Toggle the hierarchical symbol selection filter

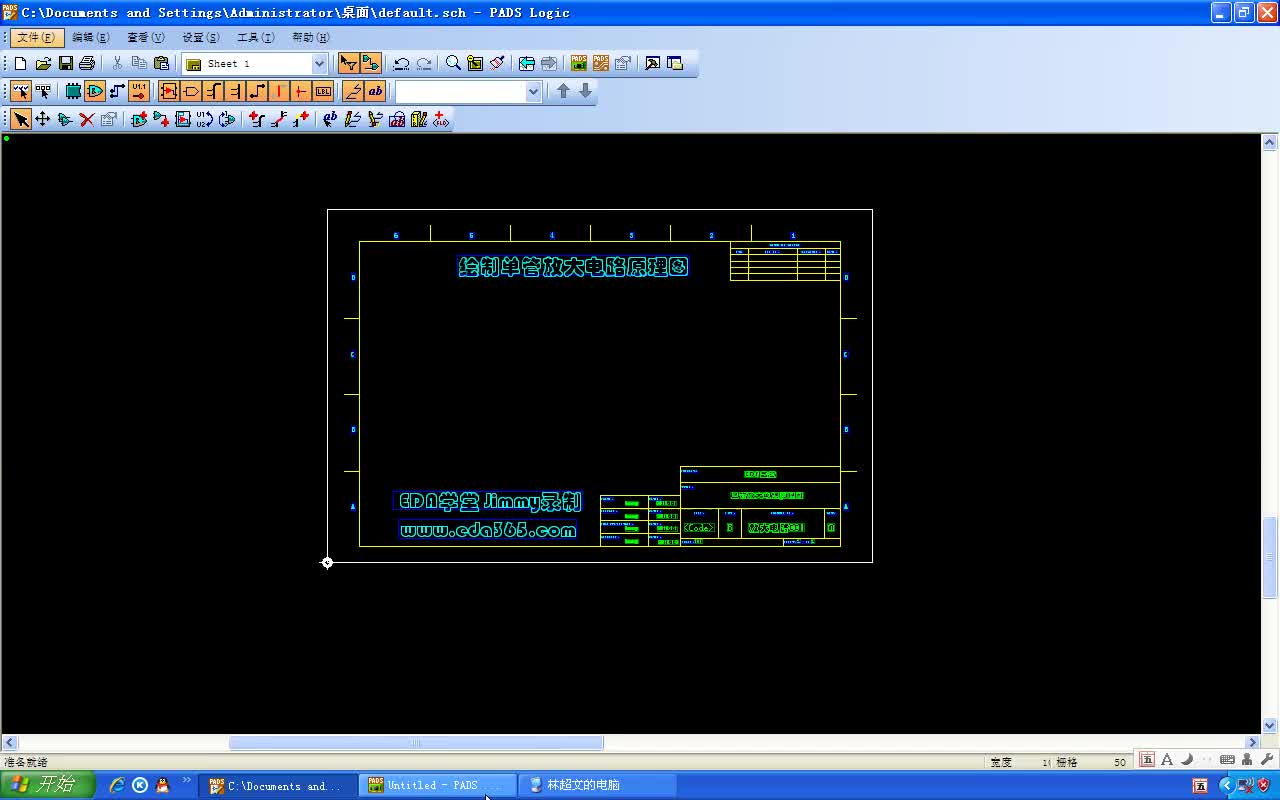point(169,91)
